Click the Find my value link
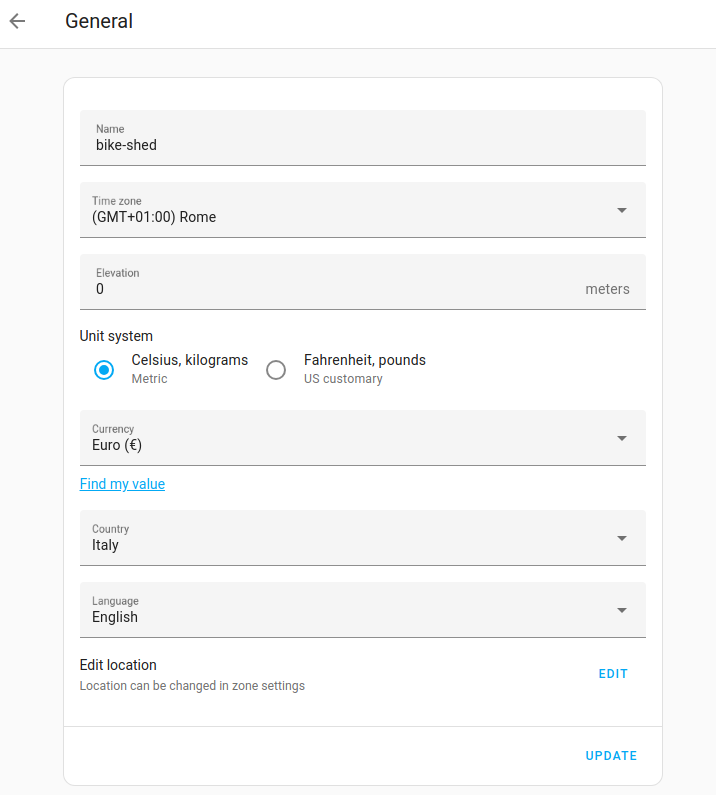716x795 pixels. pos(122,484)
